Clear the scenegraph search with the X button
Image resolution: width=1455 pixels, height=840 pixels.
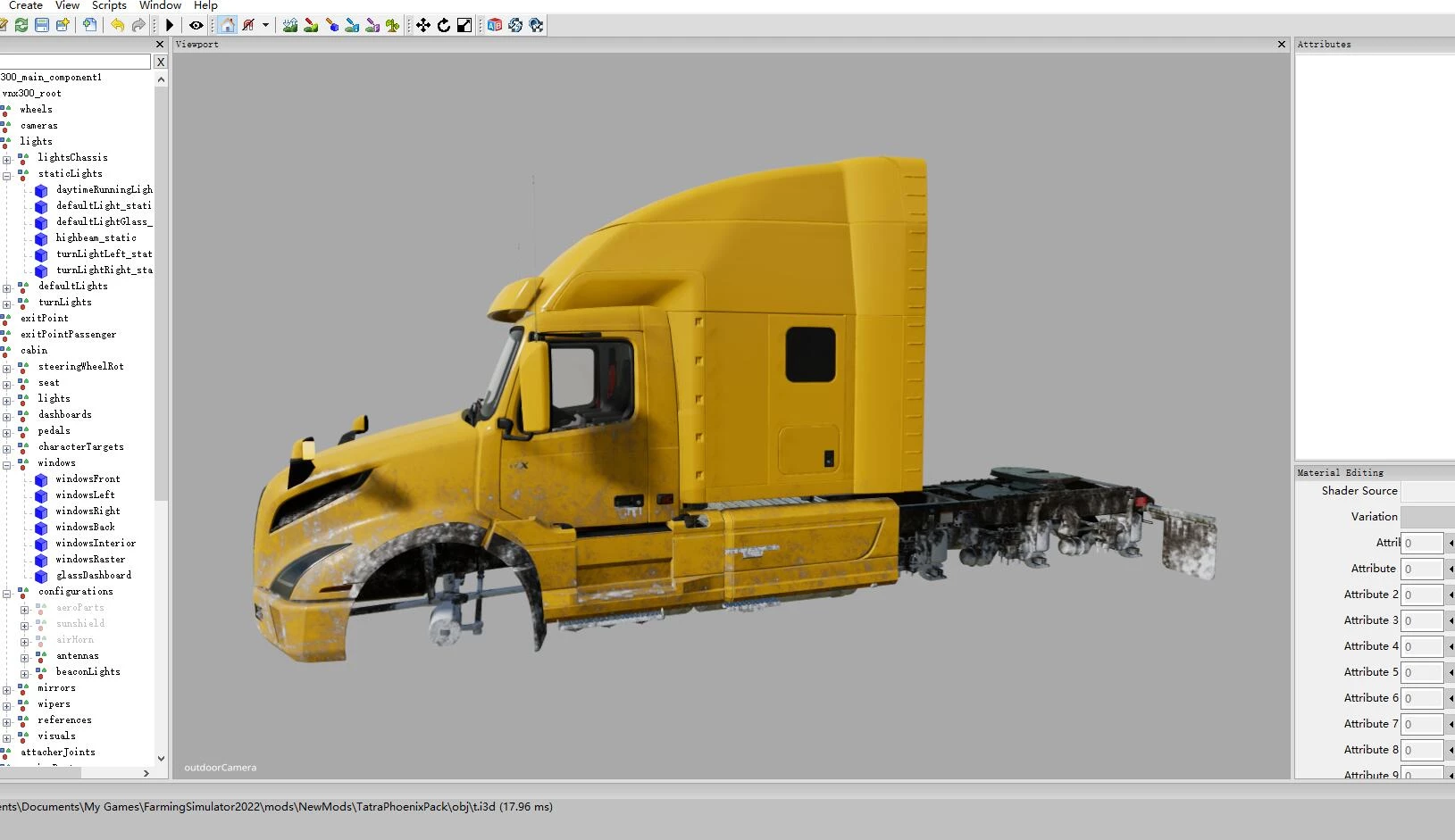(161, 62)
